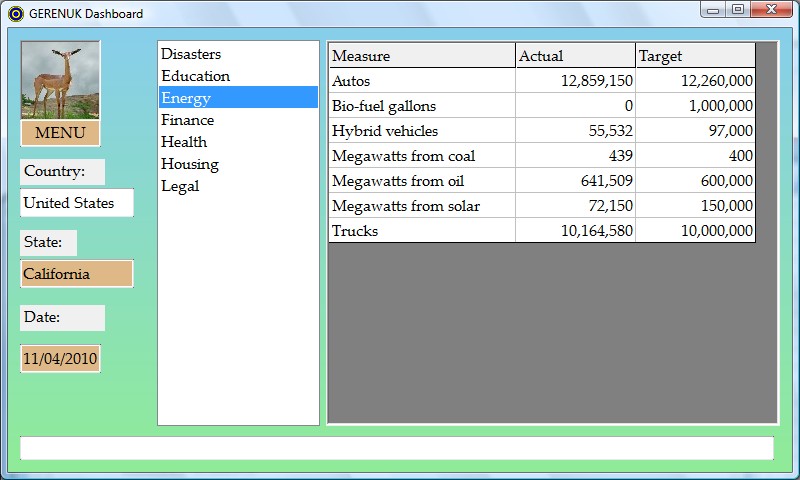The height and width of the screenshot is (480, 800).
Task: Pick the Legal category
Action: [180, 186]
